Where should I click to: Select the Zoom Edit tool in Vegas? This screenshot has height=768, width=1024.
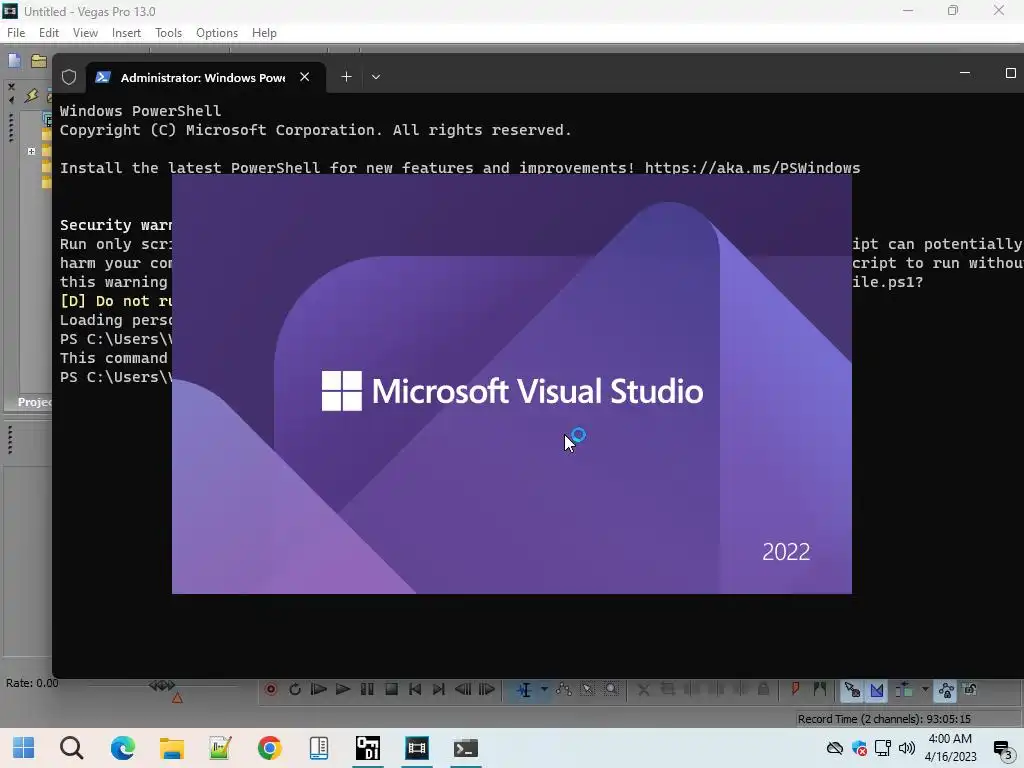click(611, 689)
